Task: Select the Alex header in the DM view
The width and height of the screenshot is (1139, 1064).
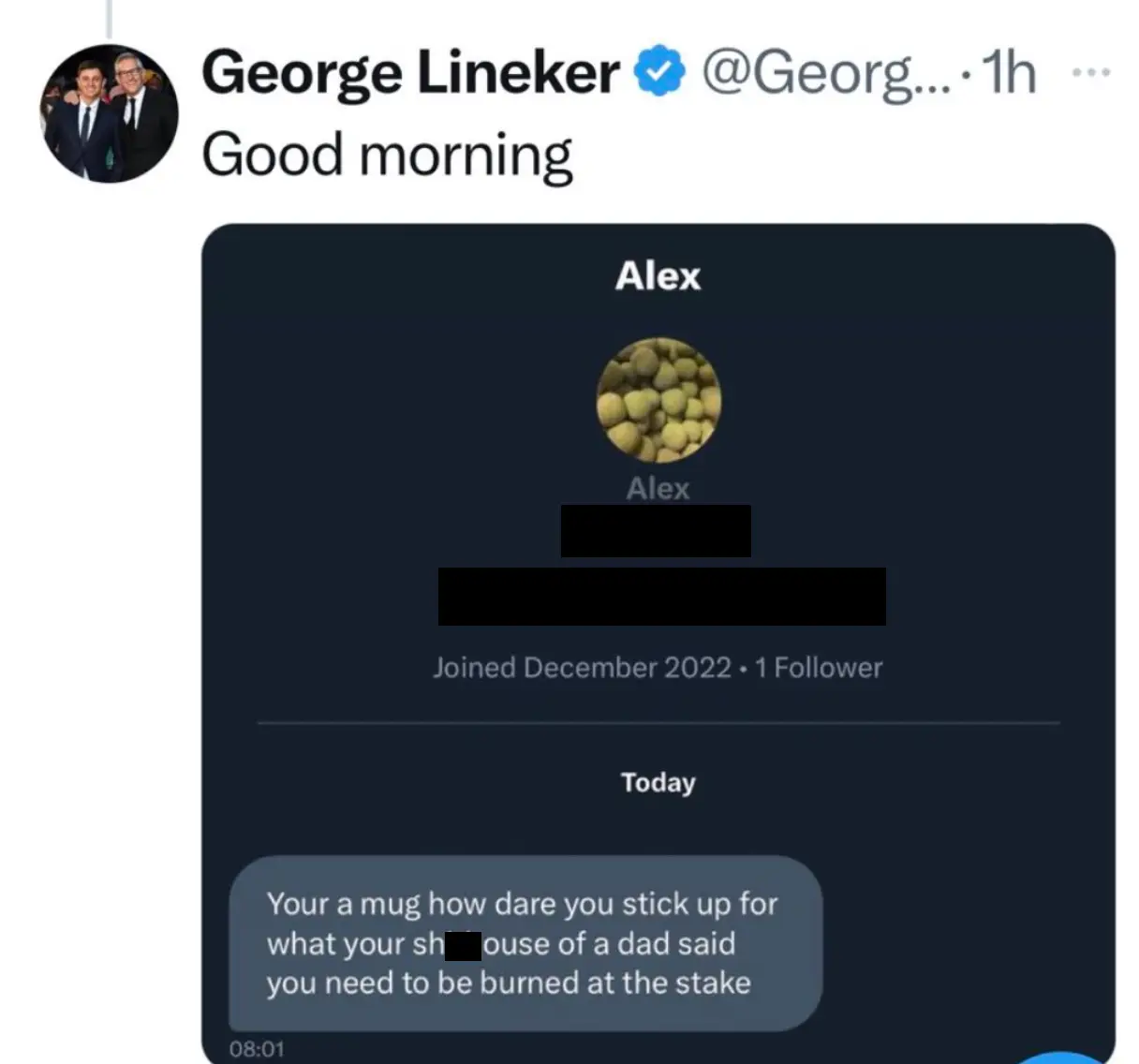Action: click(x=658, y=274)
